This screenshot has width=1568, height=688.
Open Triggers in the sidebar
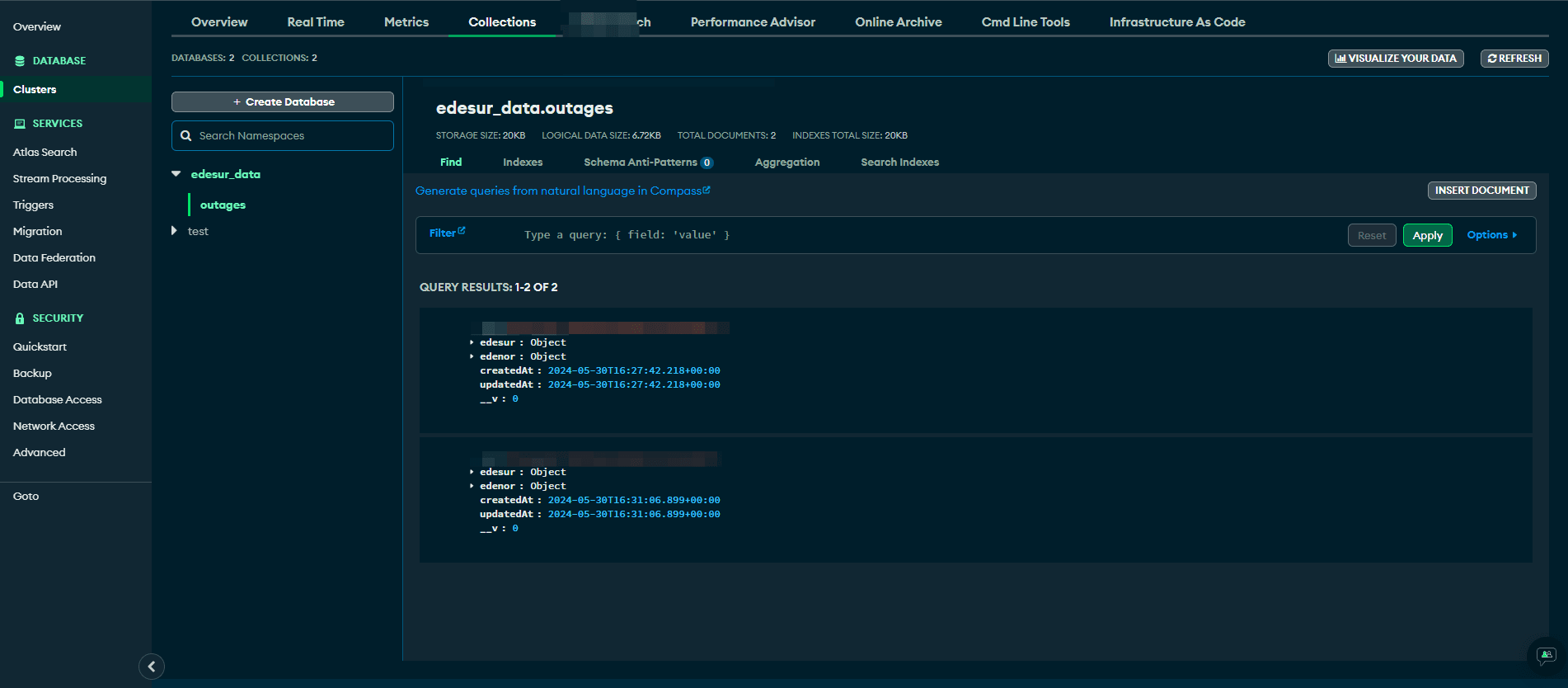point(34,205)
